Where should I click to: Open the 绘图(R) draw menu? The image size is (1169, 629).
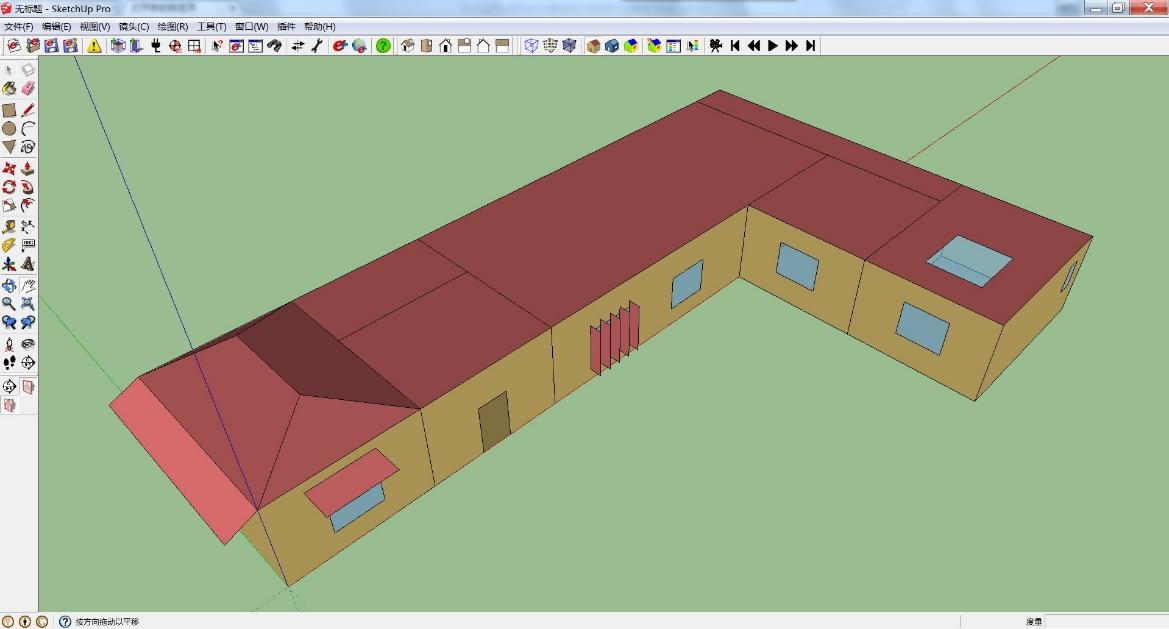pos(172,27)
